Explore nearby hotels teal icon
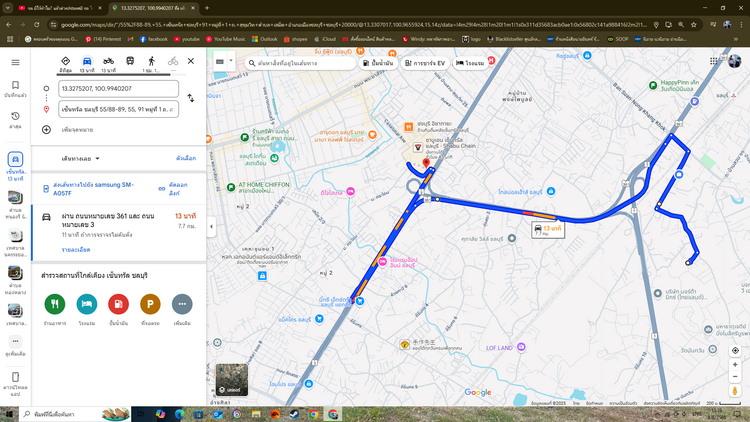750x422 pixels. 87,304
